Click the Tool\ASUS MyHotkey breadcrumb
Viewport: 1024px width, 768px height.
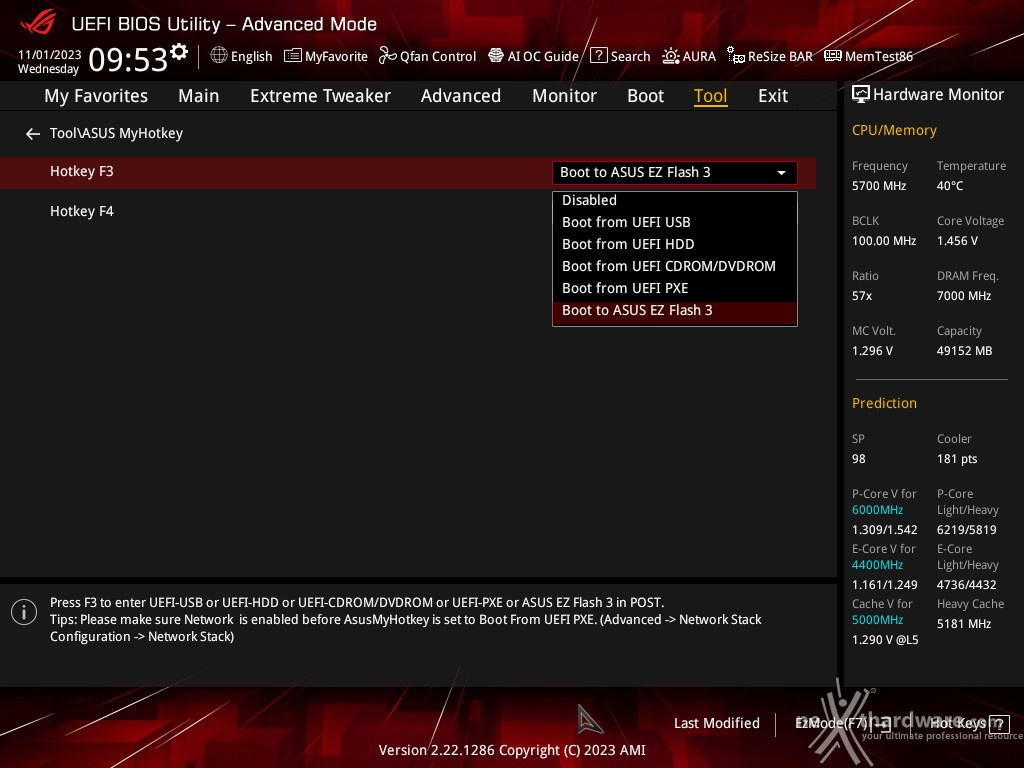click(116, 133)
